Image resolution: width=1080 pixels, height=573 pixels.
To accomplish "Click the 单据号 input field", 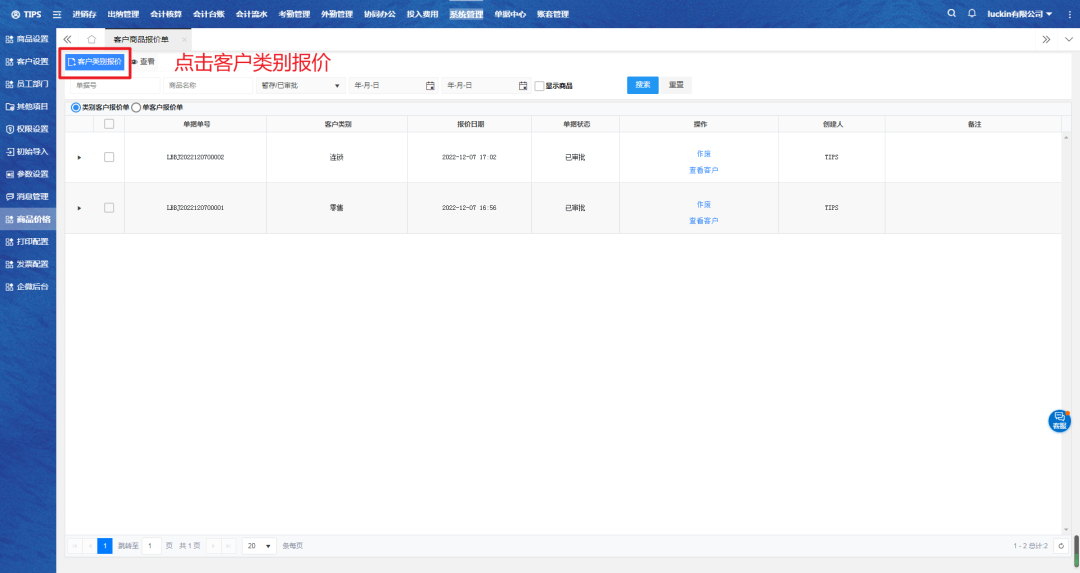I will tap(112, 86).
